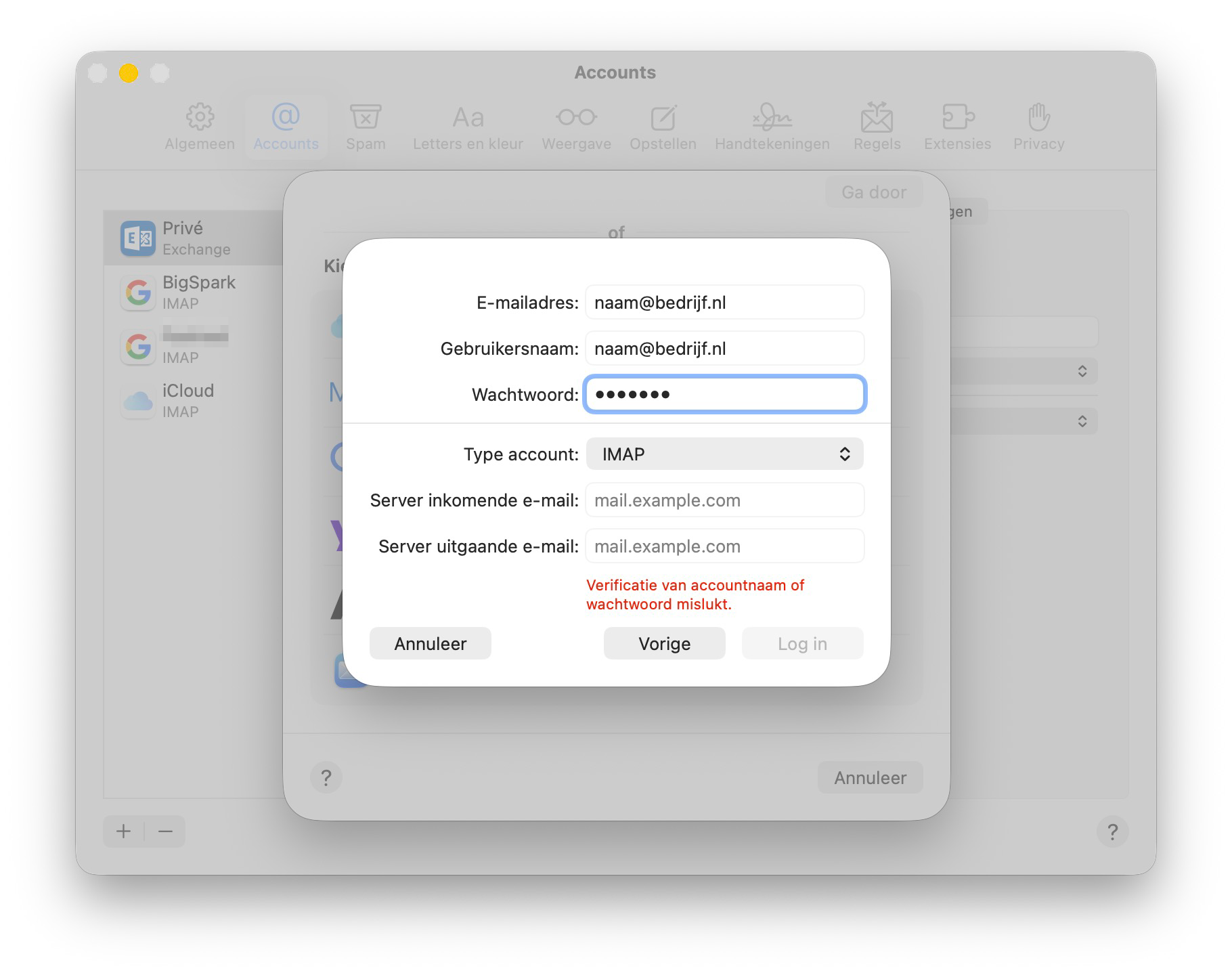Image resolution: width=1232 pixels, height=975 pixels.
Task: Click Annuleer in the provider sheet
Action: click(870, 777)
